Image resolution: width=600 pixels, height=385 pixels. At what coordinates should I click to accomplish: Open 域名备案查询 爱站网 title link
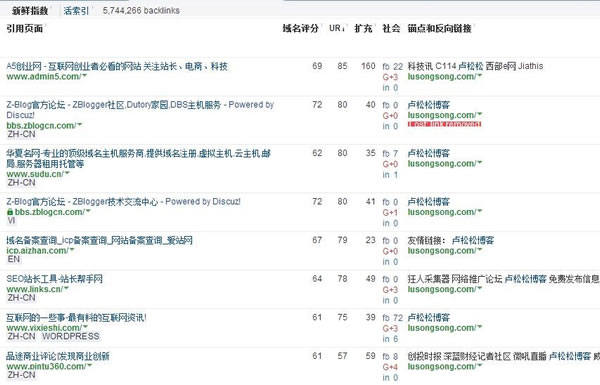pyautogui.click(x=99, y=240)
